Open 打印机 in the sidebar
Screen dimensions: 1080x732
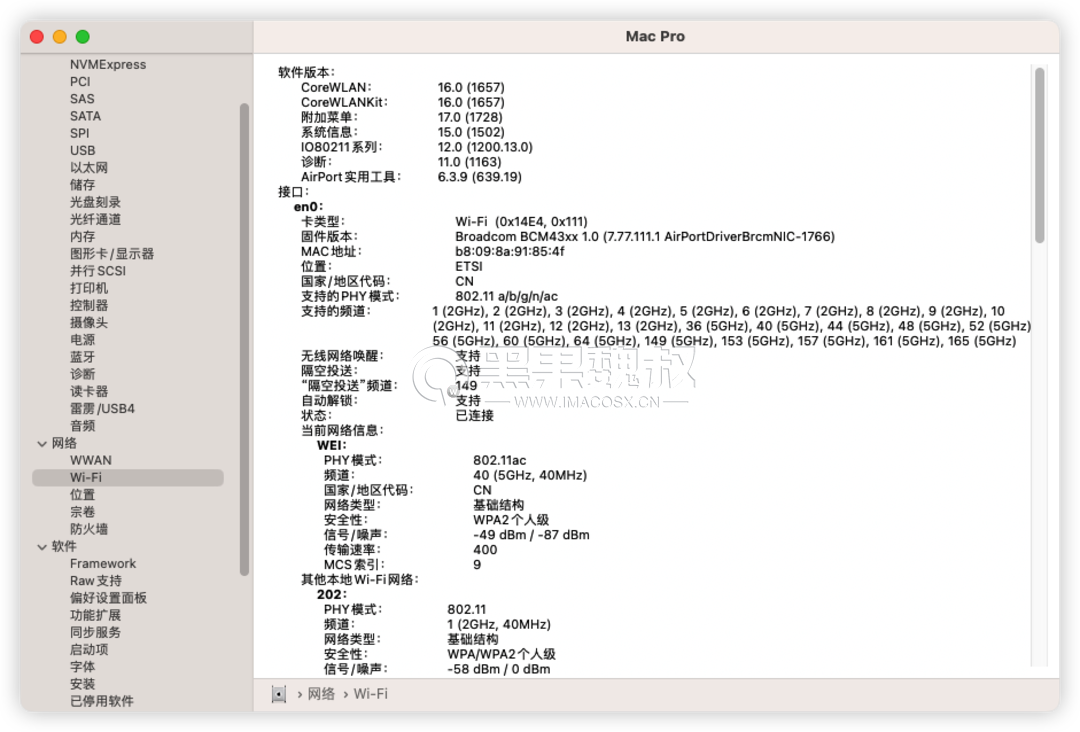point(89,289)
